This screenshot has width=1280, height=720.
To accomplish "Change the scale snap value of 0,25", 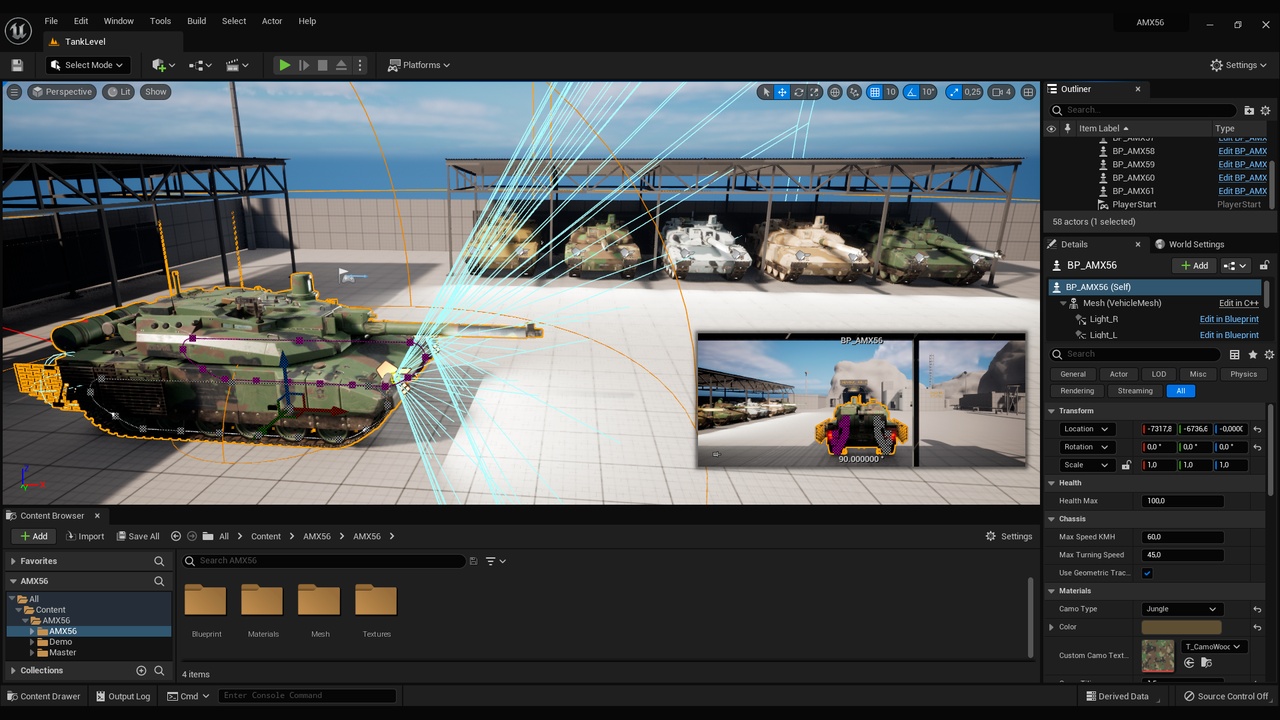I will 972,92.
